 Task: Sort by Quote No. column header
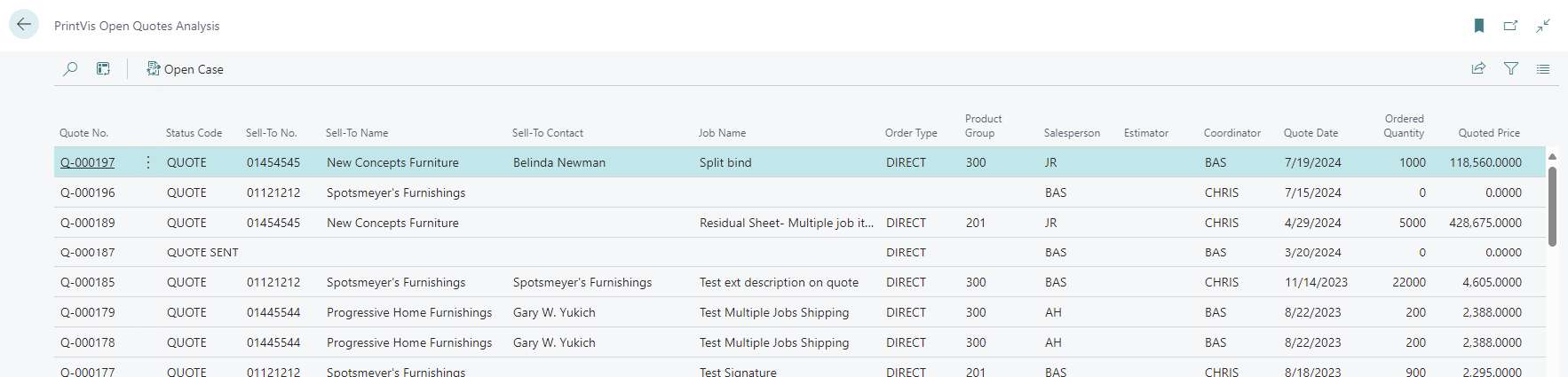point(84,133)
